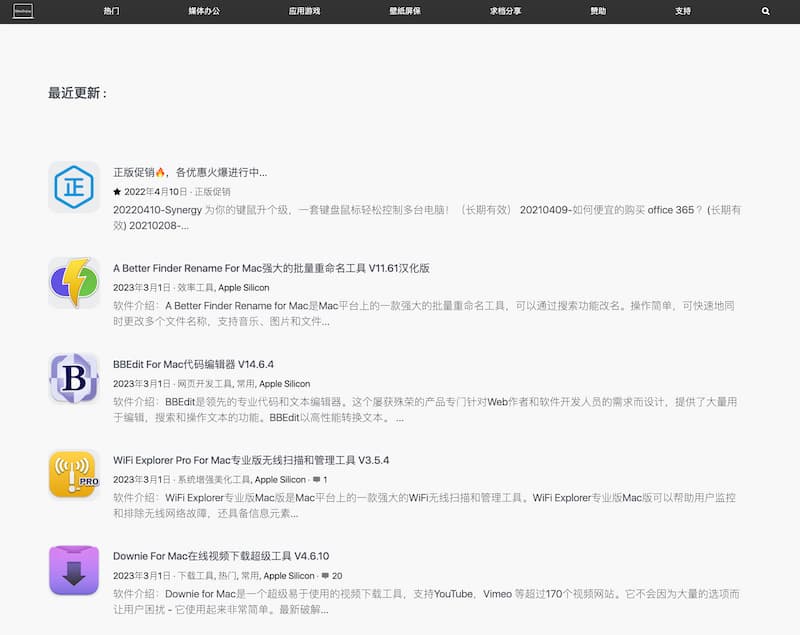
Task: Open the 壁纸屏保 menu
Action: point(405,11)
